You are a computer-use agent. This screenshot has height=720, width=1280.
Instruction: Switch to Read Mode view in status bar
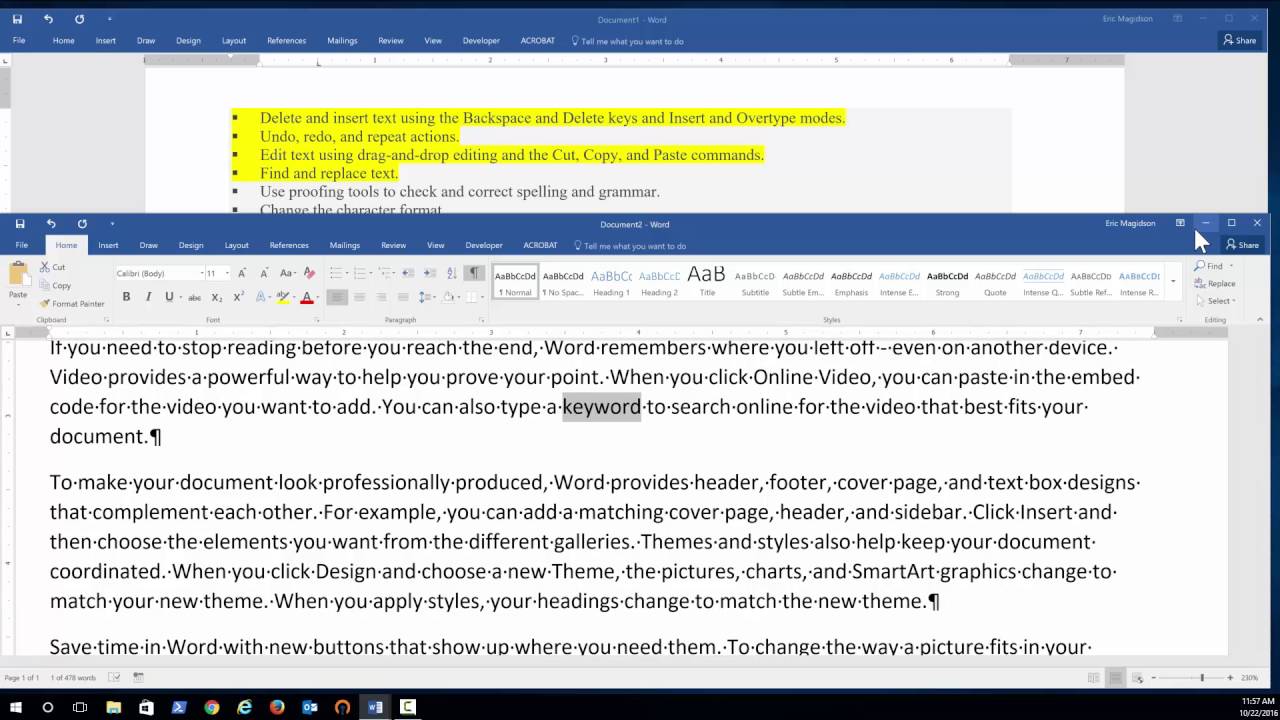[1093, 678]
